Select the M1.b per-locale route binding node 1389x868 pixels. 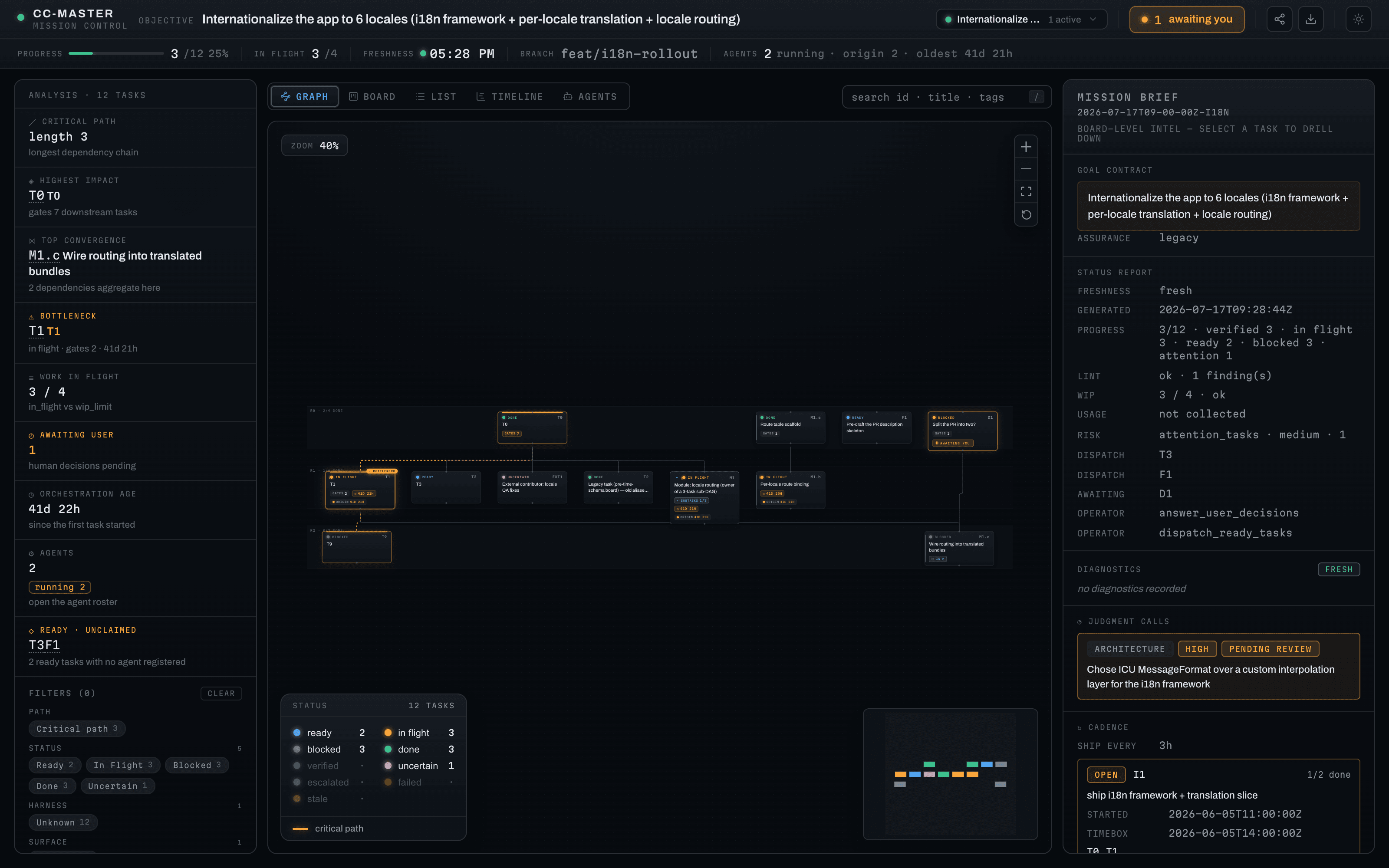coord(790,490)
